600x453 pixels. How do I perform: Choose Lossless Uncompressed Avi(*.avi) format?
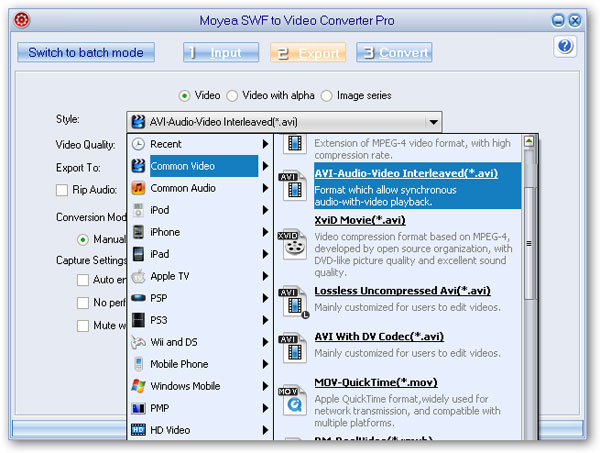402,291
